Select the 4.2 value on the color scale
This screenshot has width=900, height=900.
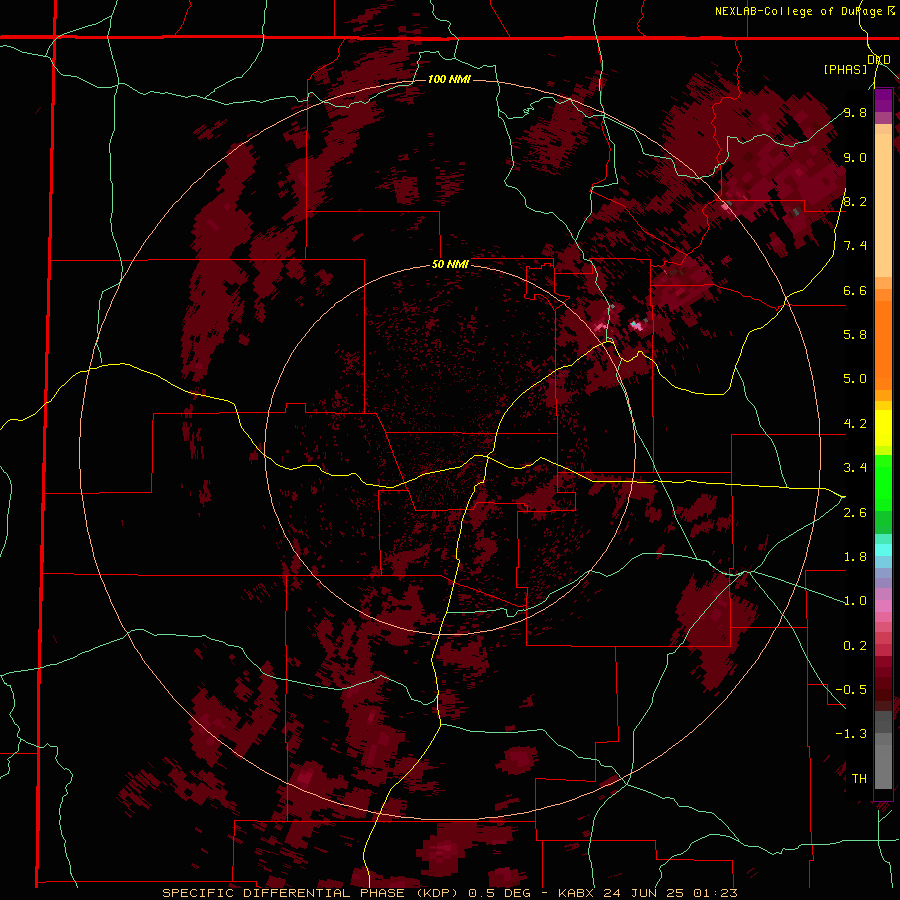coord(855,424)
